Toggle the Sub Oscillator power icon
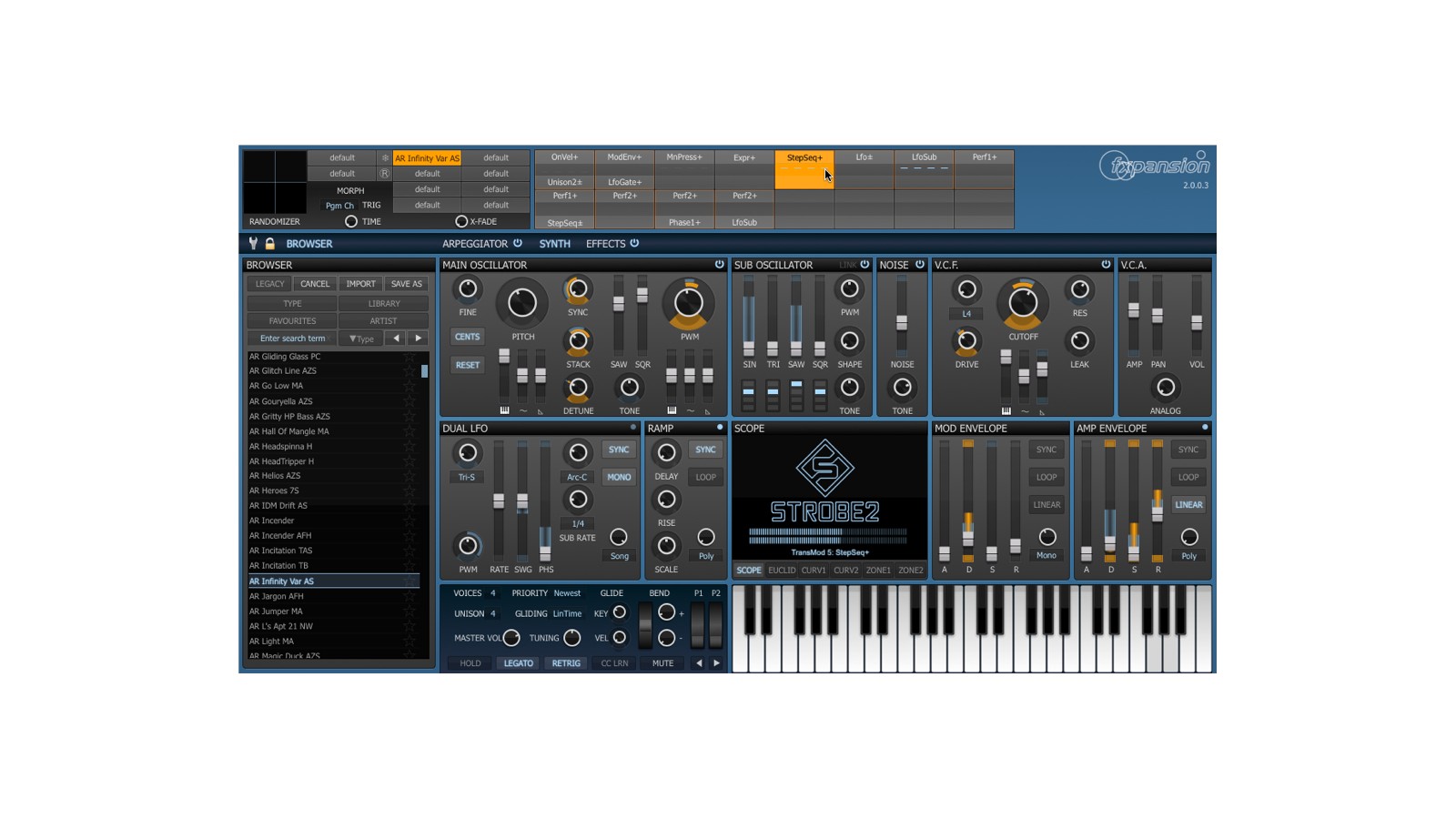1456x819 pixels. tap(864, 265)
